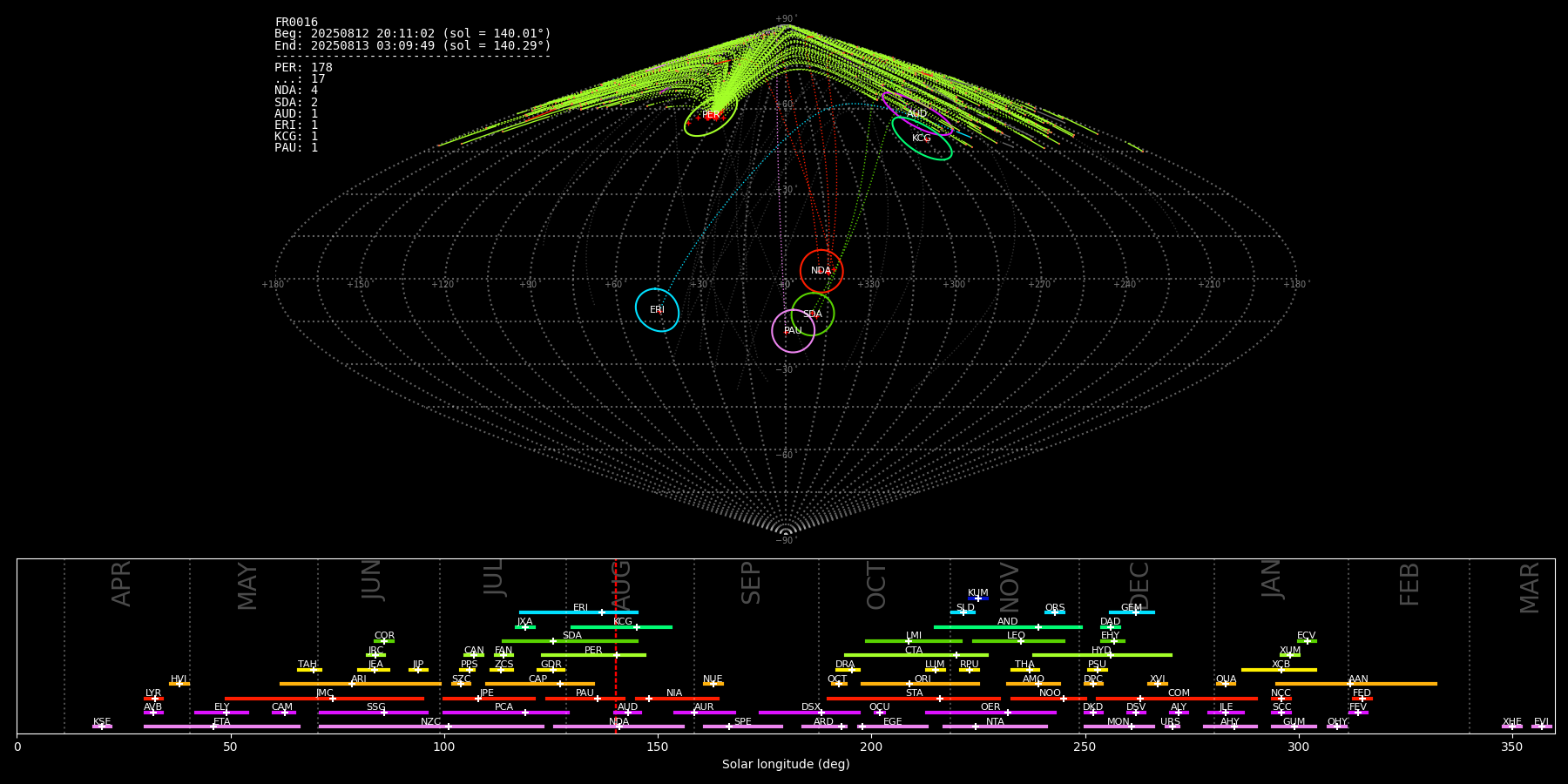Viewport: 1568px width, 784px height.
Task: Select the cyan ERI radiant circle
Action: click(x=657, y=309)
